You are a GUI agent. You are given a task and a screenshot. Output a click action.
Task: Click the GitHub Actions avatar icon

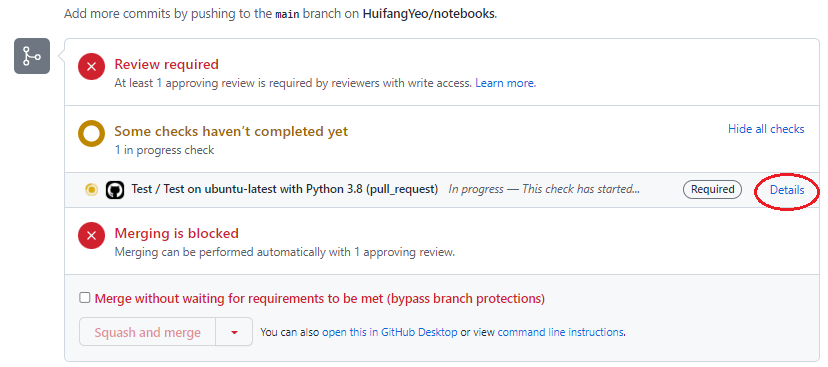click(x=115, y=190)
